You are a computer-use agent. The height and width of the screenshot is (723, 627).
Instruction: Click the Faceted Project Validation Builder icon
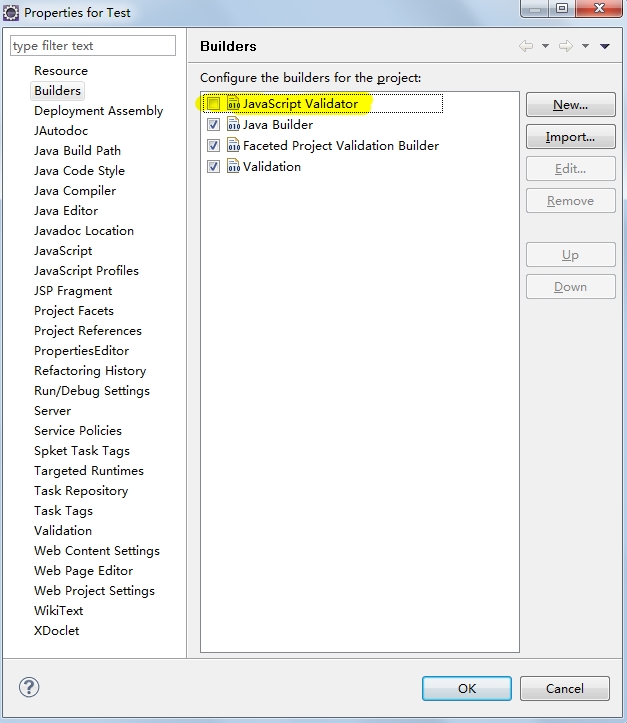point(234,146)
